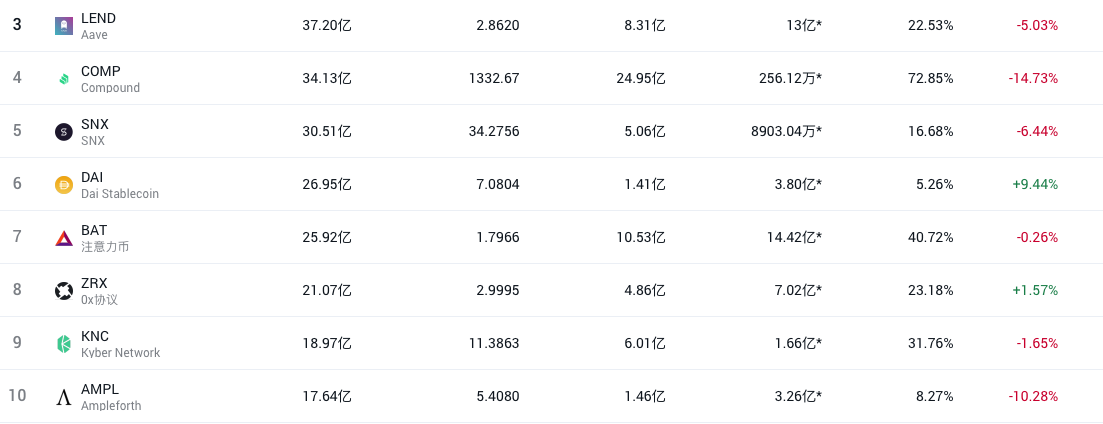Click the BAT token name
This screenshot has height=424, width=1103.
click(94, 230)
